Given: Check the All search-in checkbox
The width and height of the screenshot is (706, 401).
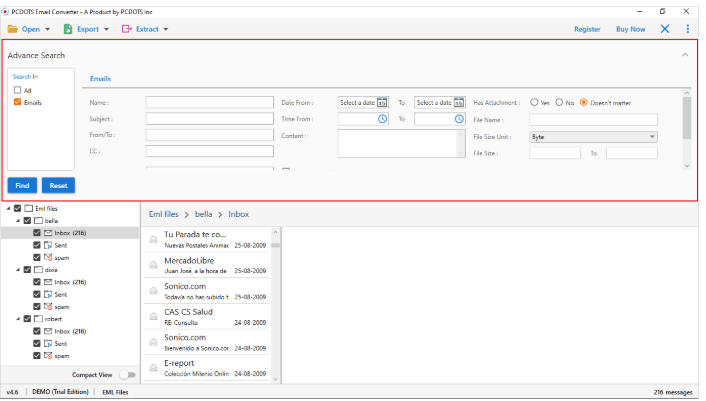Looking at the screenshot, I should pyautogui.click(x=18, y=90).
